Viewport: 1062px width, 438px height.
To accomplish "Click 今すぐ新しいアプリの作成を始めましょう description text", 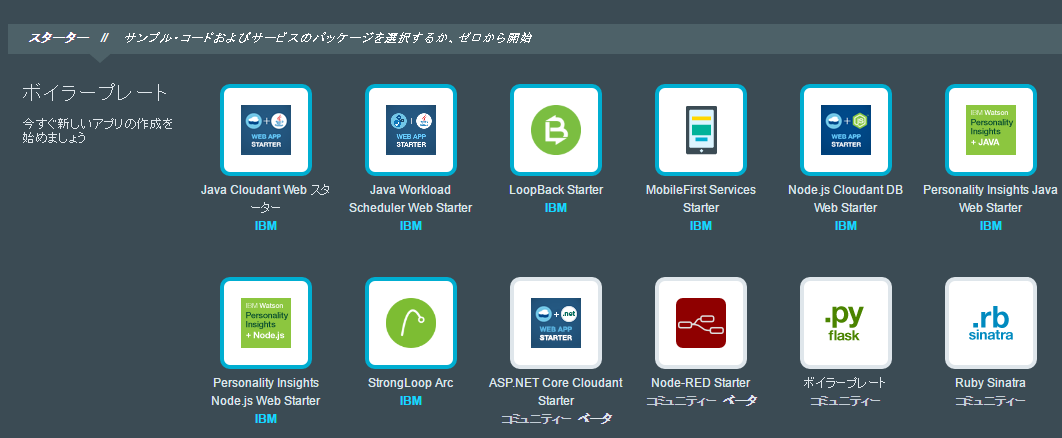I will pos(98,131).
